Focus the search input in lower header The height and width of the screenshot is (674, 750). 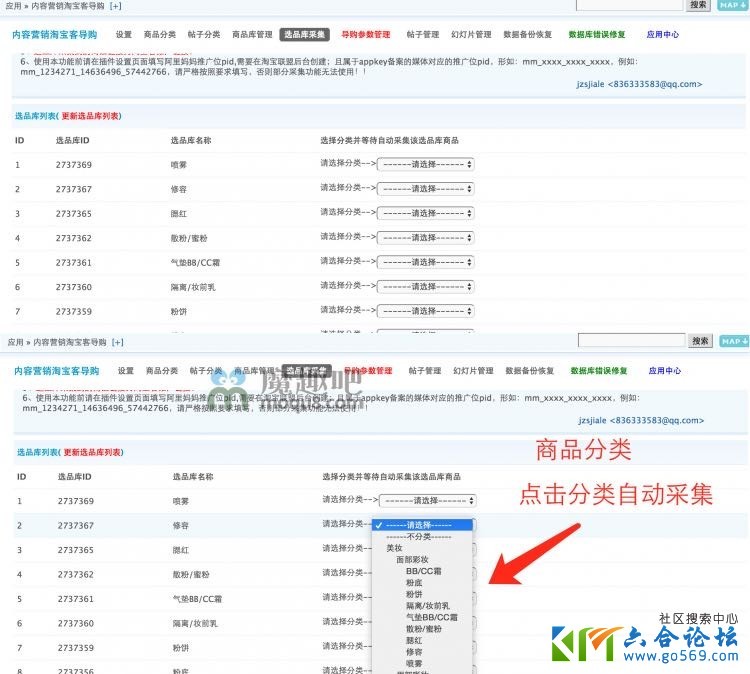pos(631,341)
